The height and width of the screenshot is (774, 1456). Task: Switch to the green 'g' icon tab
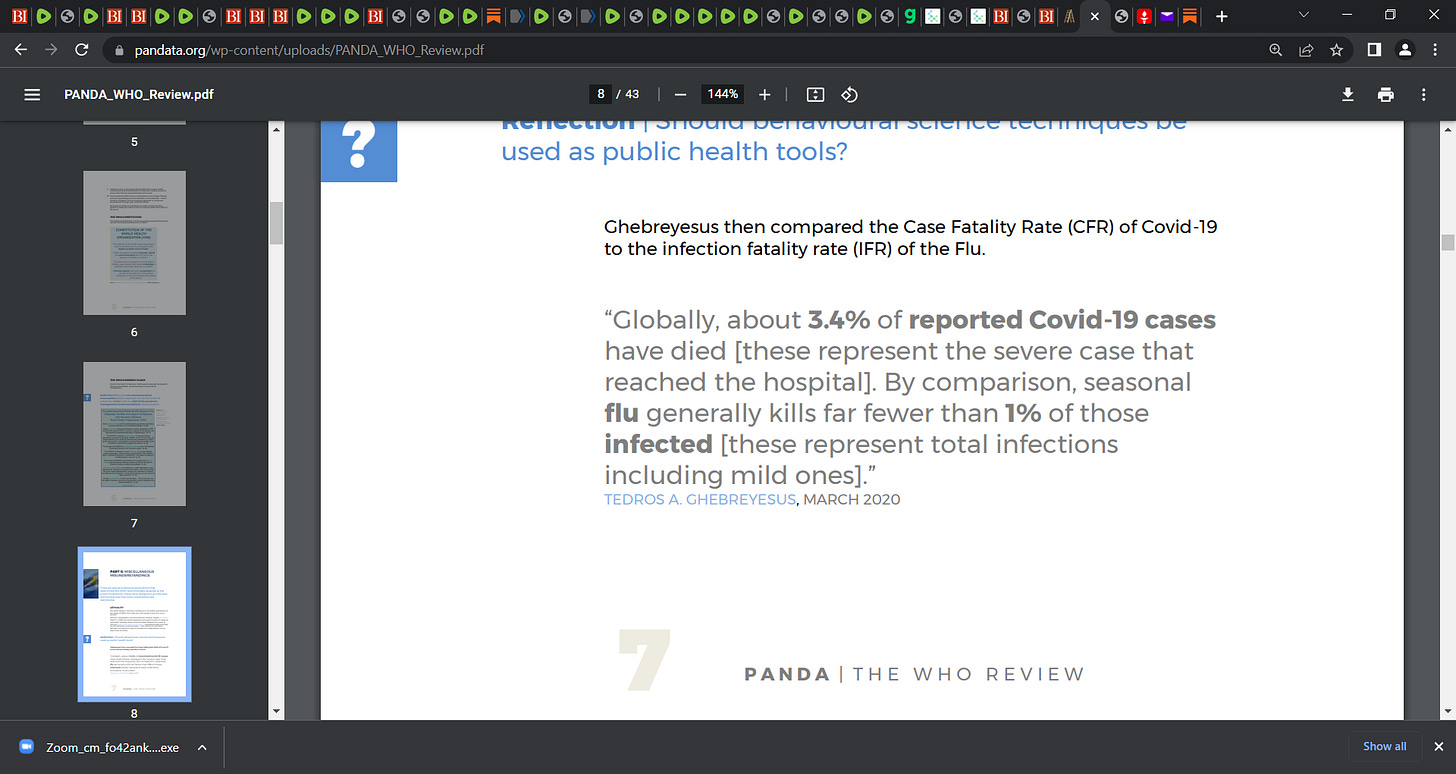(x=909, y=17)
